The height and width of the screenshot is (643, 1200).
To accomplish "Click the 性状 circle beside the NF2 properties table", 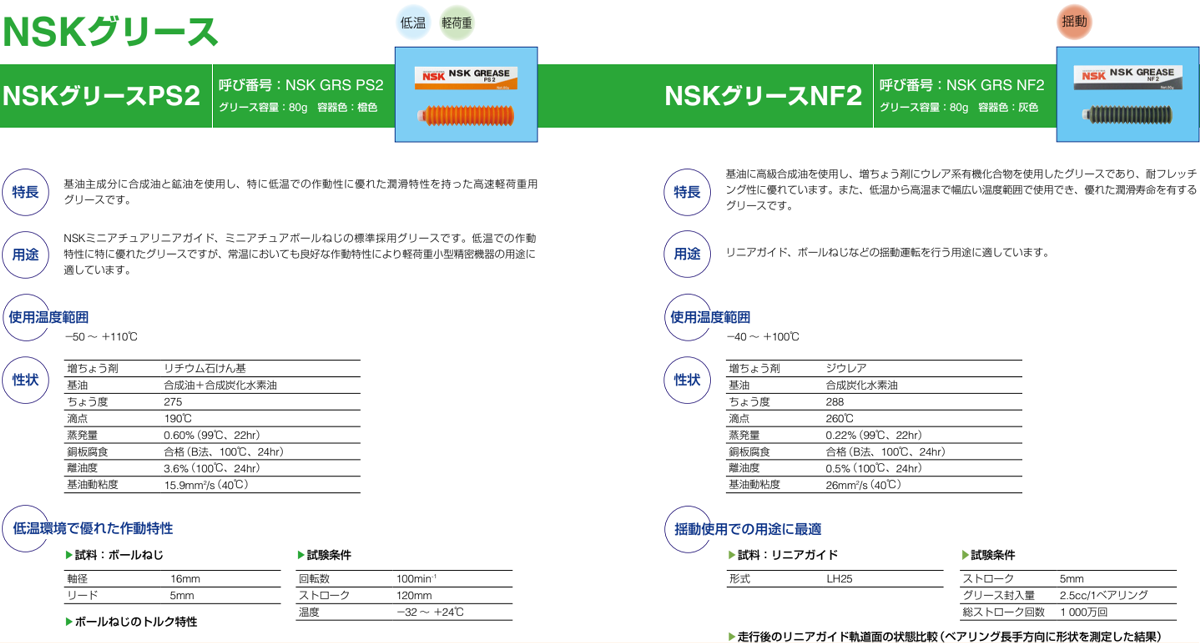I will (686, 380).
